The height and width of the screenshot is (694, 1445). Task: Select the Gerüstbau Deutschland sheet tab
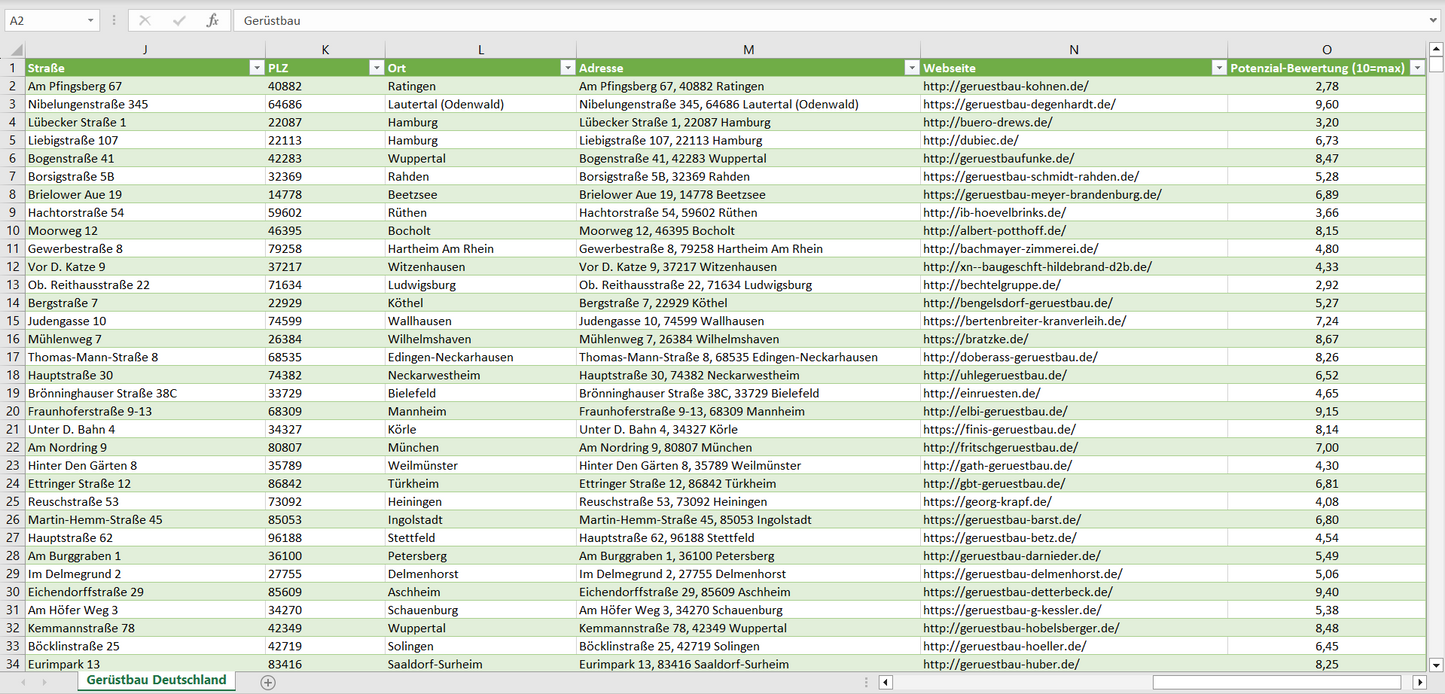coord(156,680)
